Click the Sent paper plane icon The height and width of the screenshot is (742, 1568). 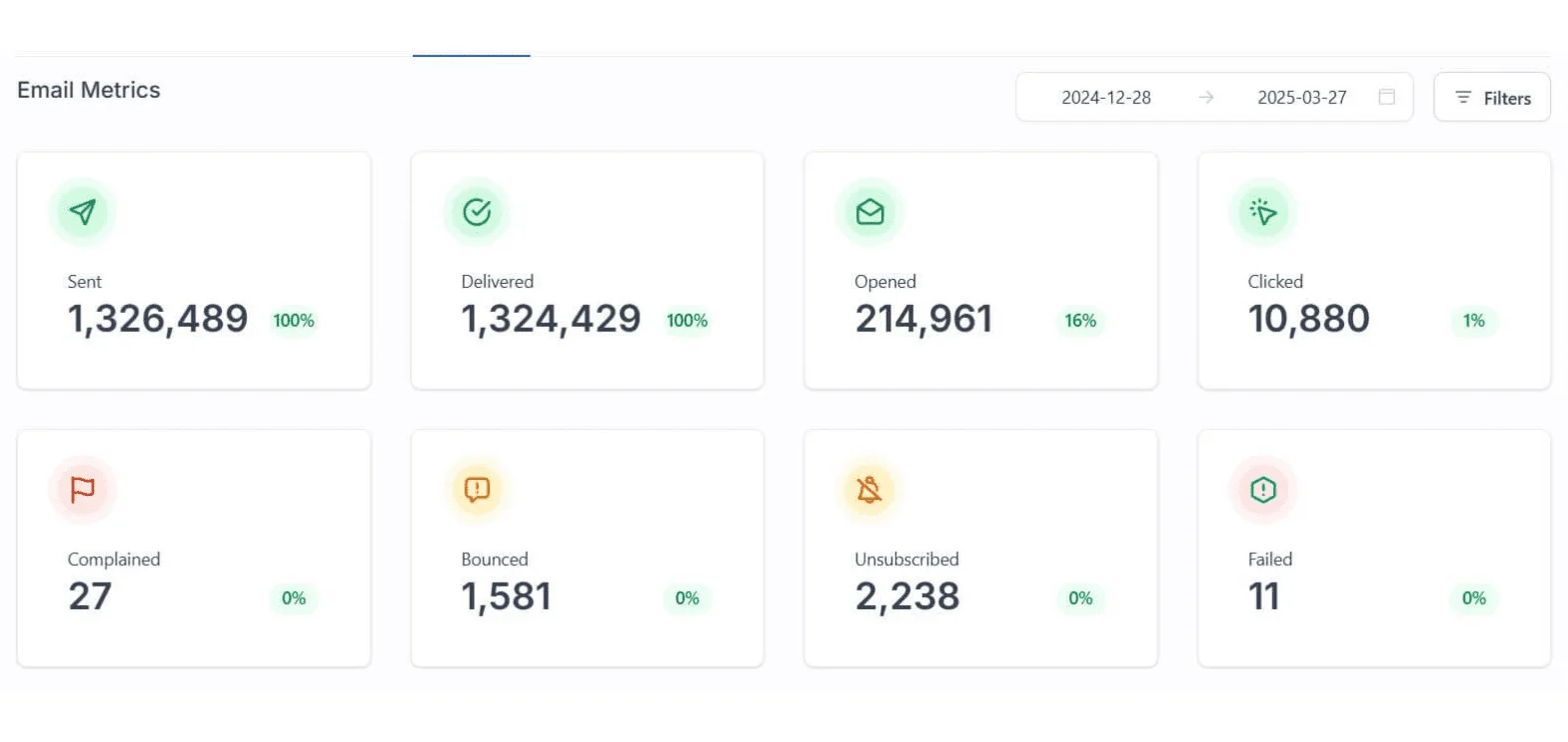pyautogui.click(x=83, y=211)
